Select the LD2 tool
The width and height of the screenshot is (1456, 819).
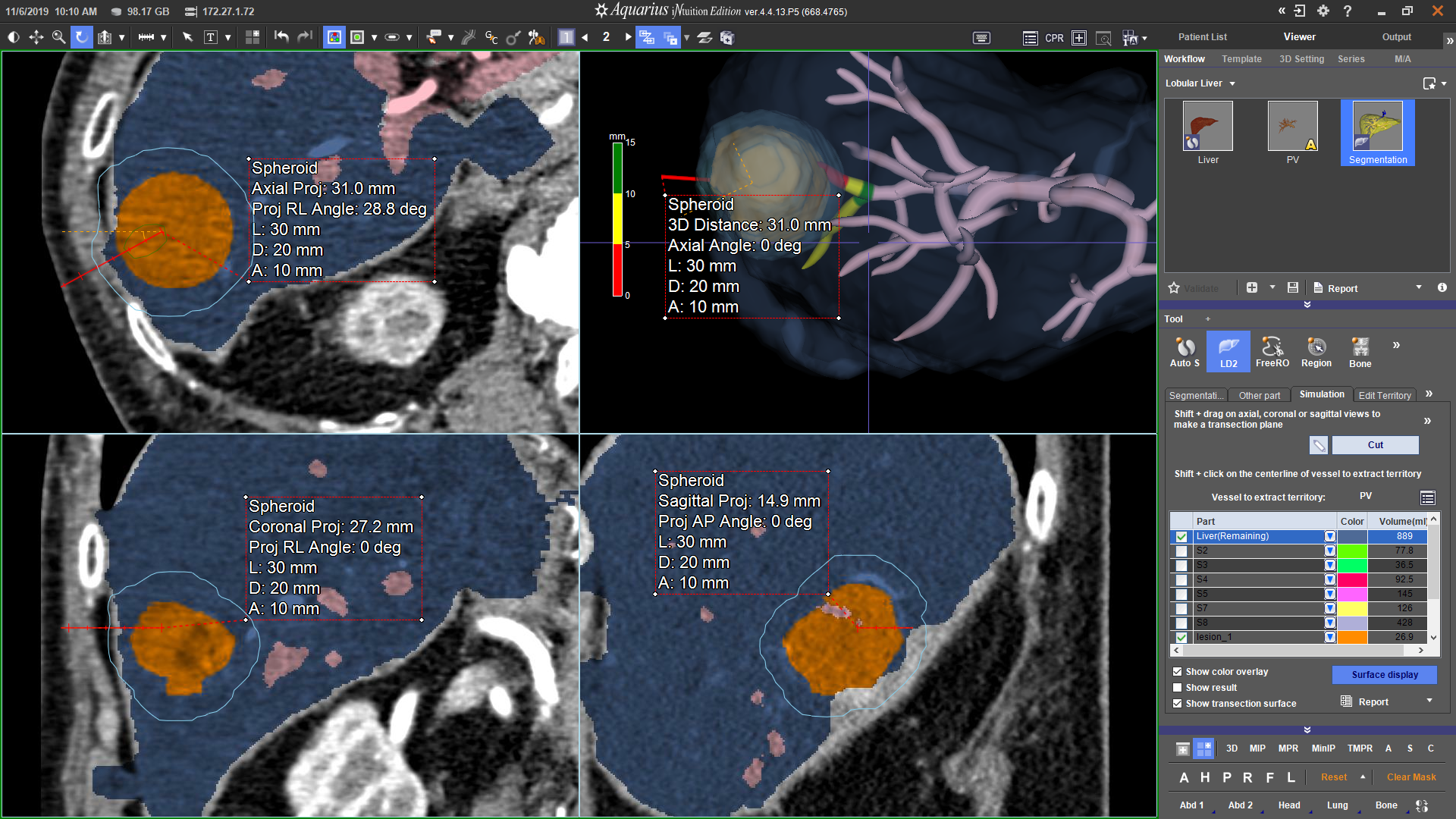tap(1228, 352)
